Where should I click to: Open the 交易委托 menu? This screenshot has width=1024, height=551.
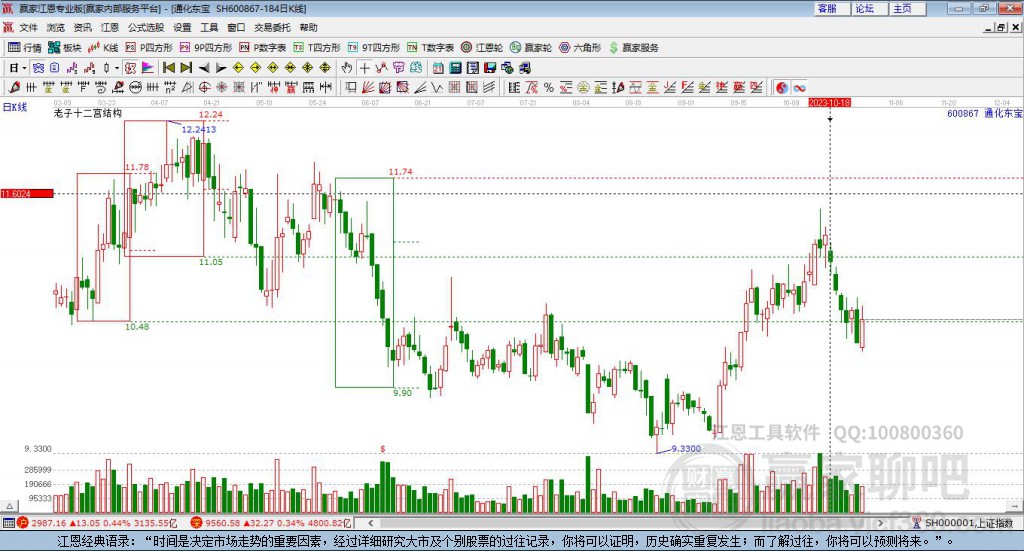272,27
